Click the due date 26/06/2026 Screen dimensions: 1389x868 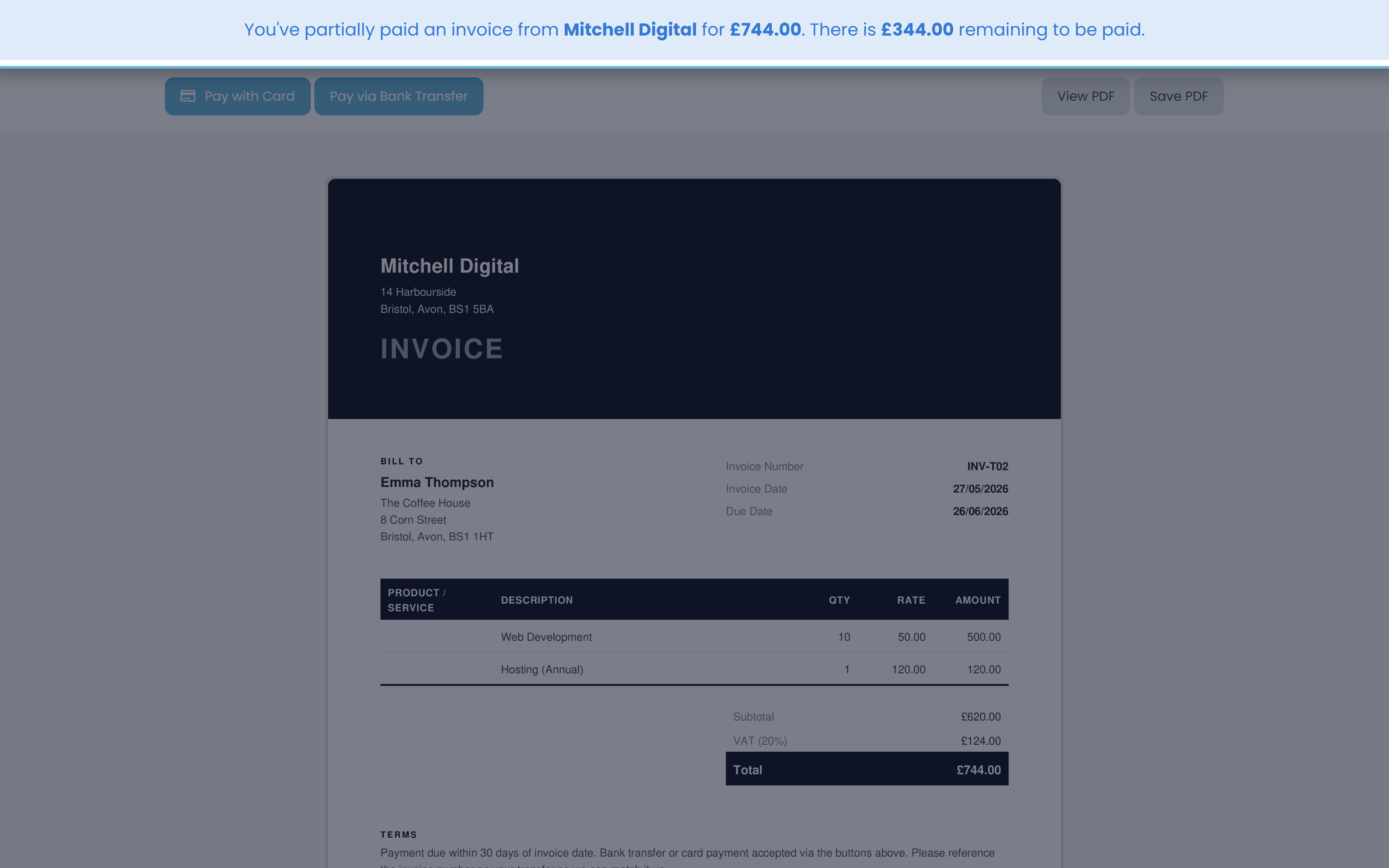pos(981,512)
